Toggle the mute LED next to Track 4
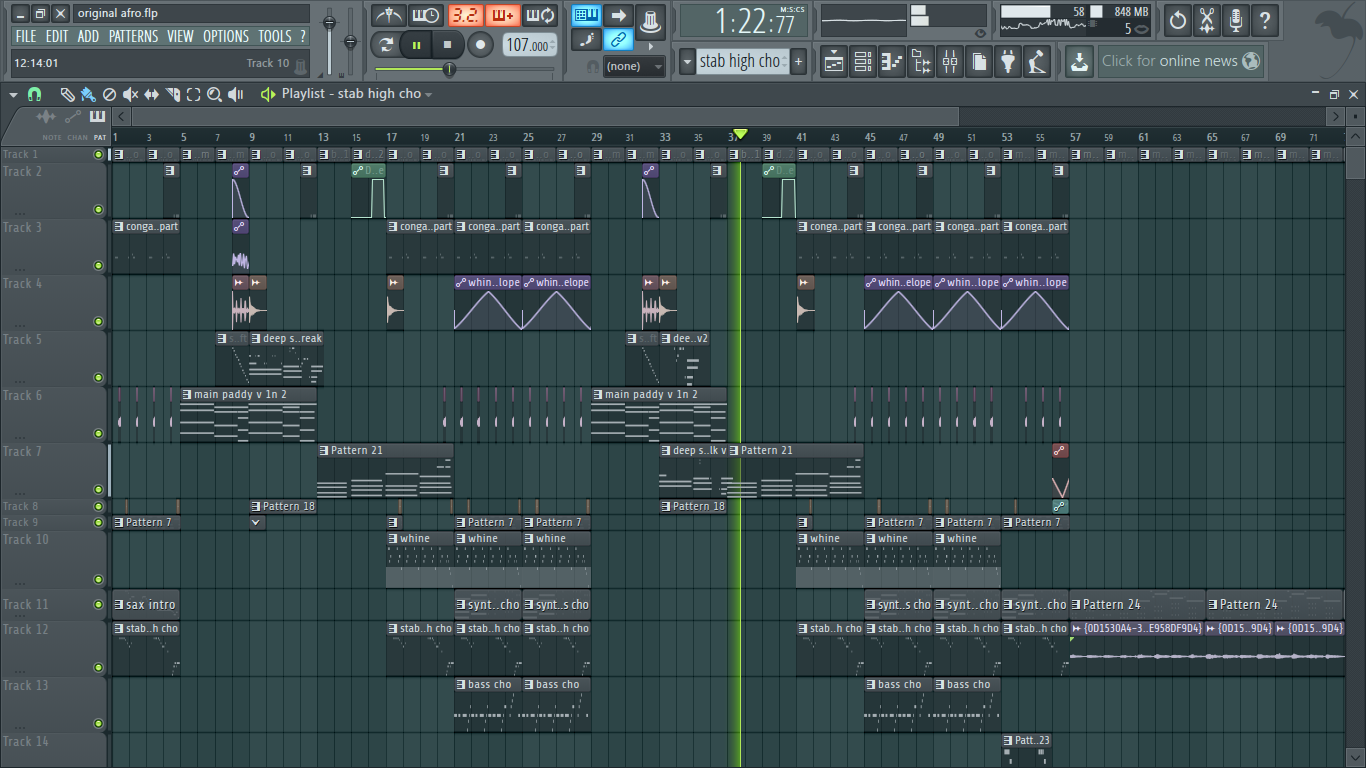The width and height of the screenshot is (1366, 768). click(97, 322)
